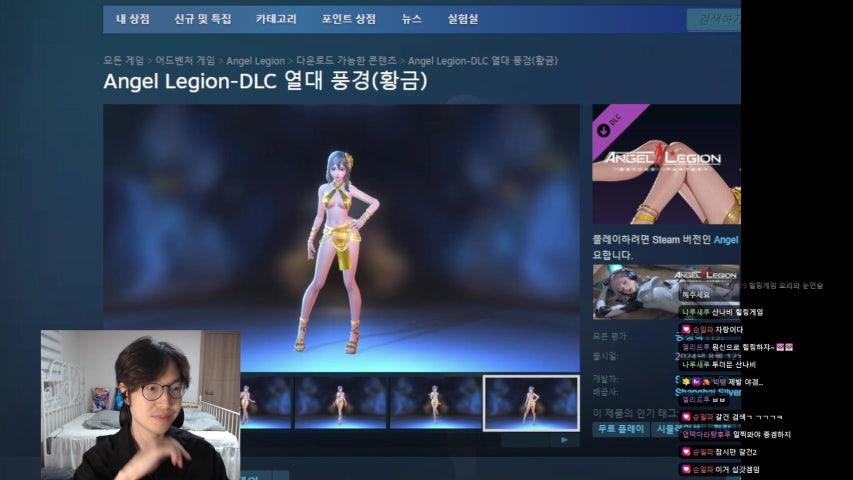Click the last breadcrumb Angel Legion-DLC 열대 풍경(황금)

483,60
